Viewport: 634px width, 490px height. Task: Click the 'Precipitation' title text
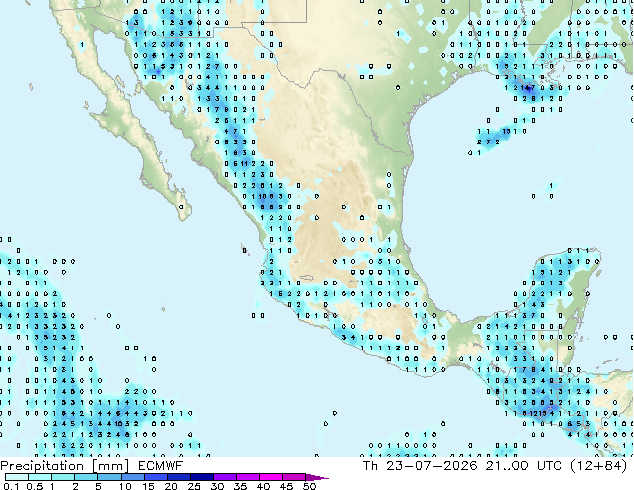click(42, 466)
